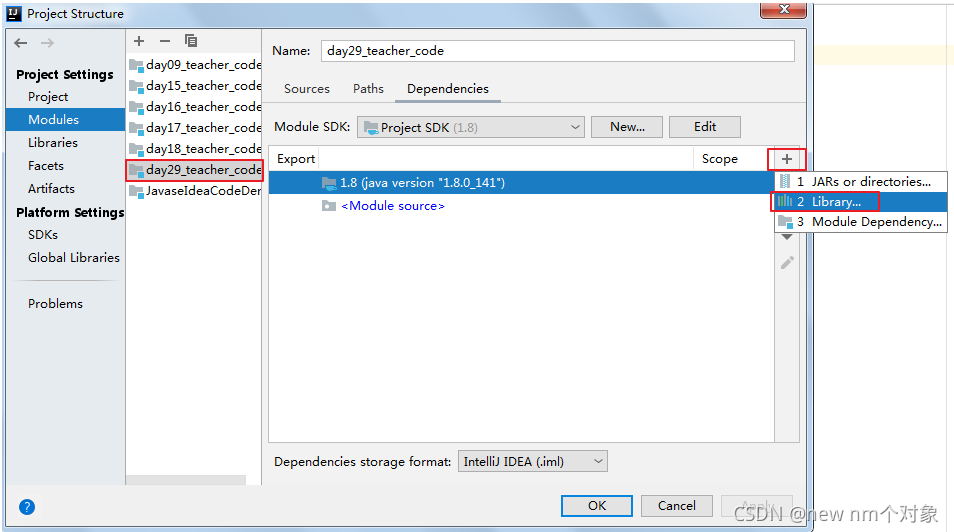Click the New SDK button

(627, 127)
